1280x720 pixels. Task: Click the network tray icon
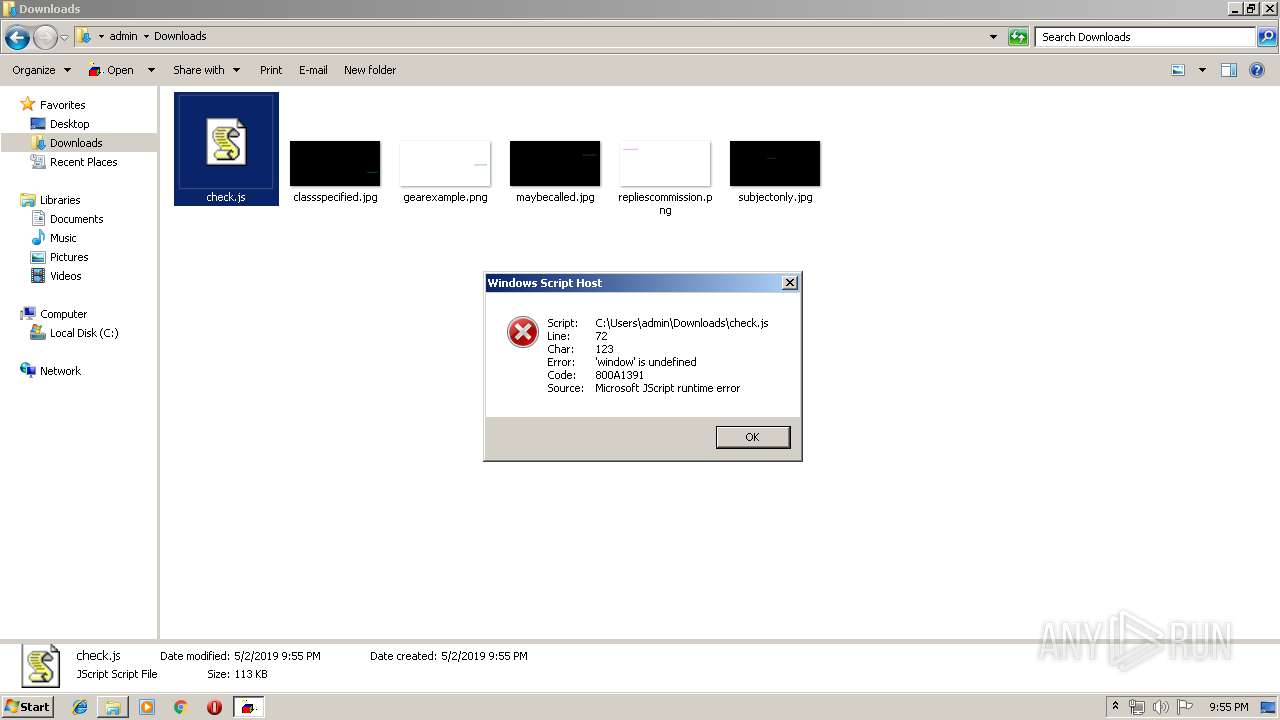click(x=1137, y=707)
